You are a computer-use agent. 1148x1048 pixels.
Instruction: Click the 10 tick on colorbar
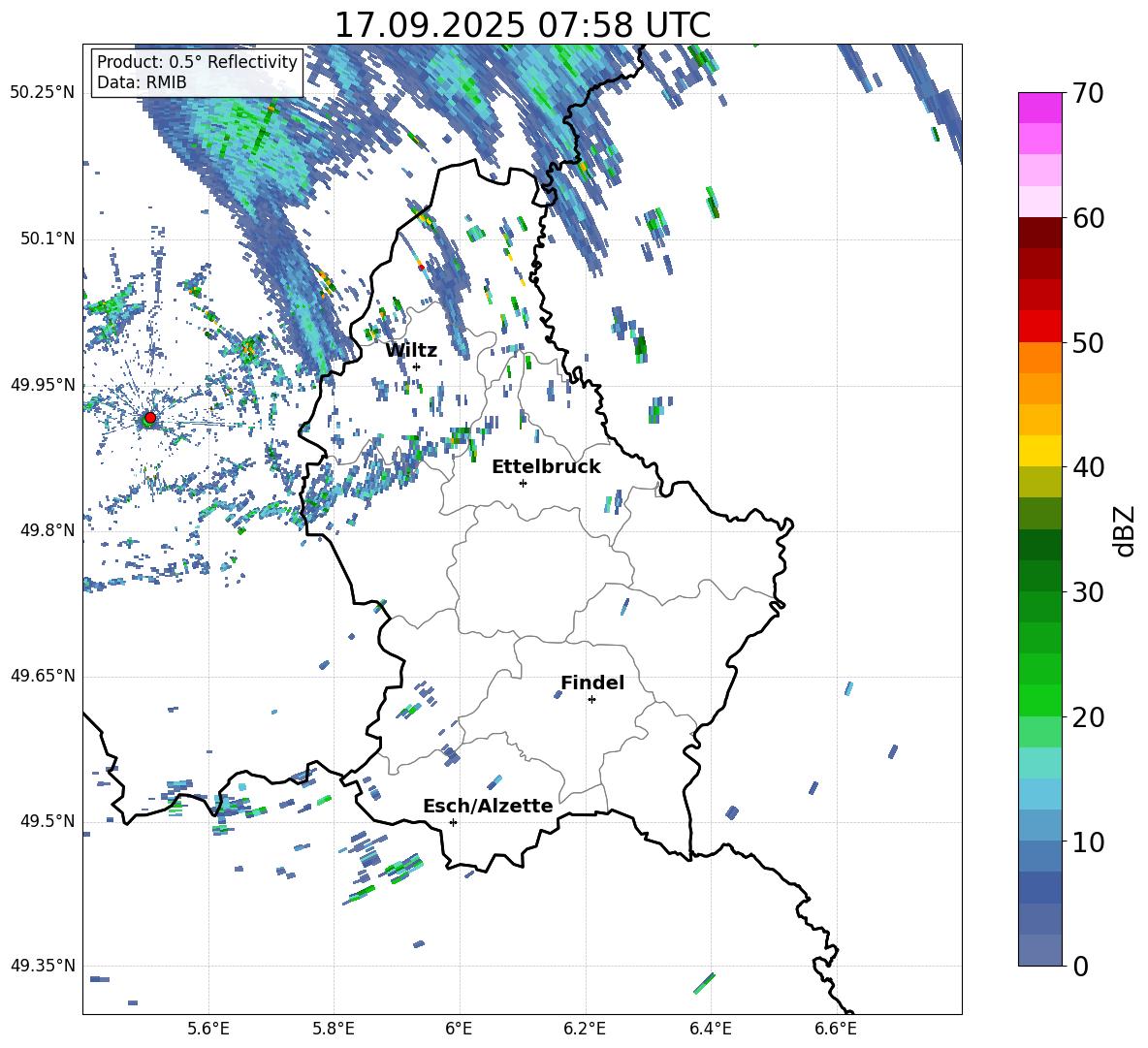(1088, 842)
